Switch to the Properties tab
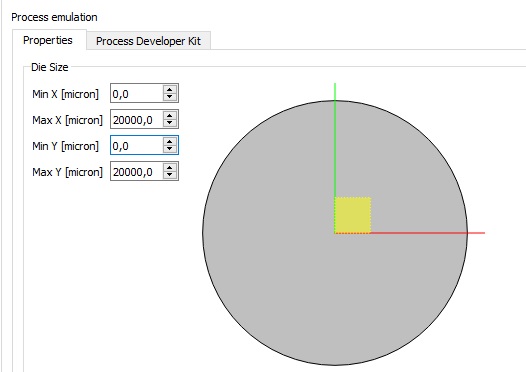This screenshot has width=526, height=372. pyautogui.click(x=49, y=40)
